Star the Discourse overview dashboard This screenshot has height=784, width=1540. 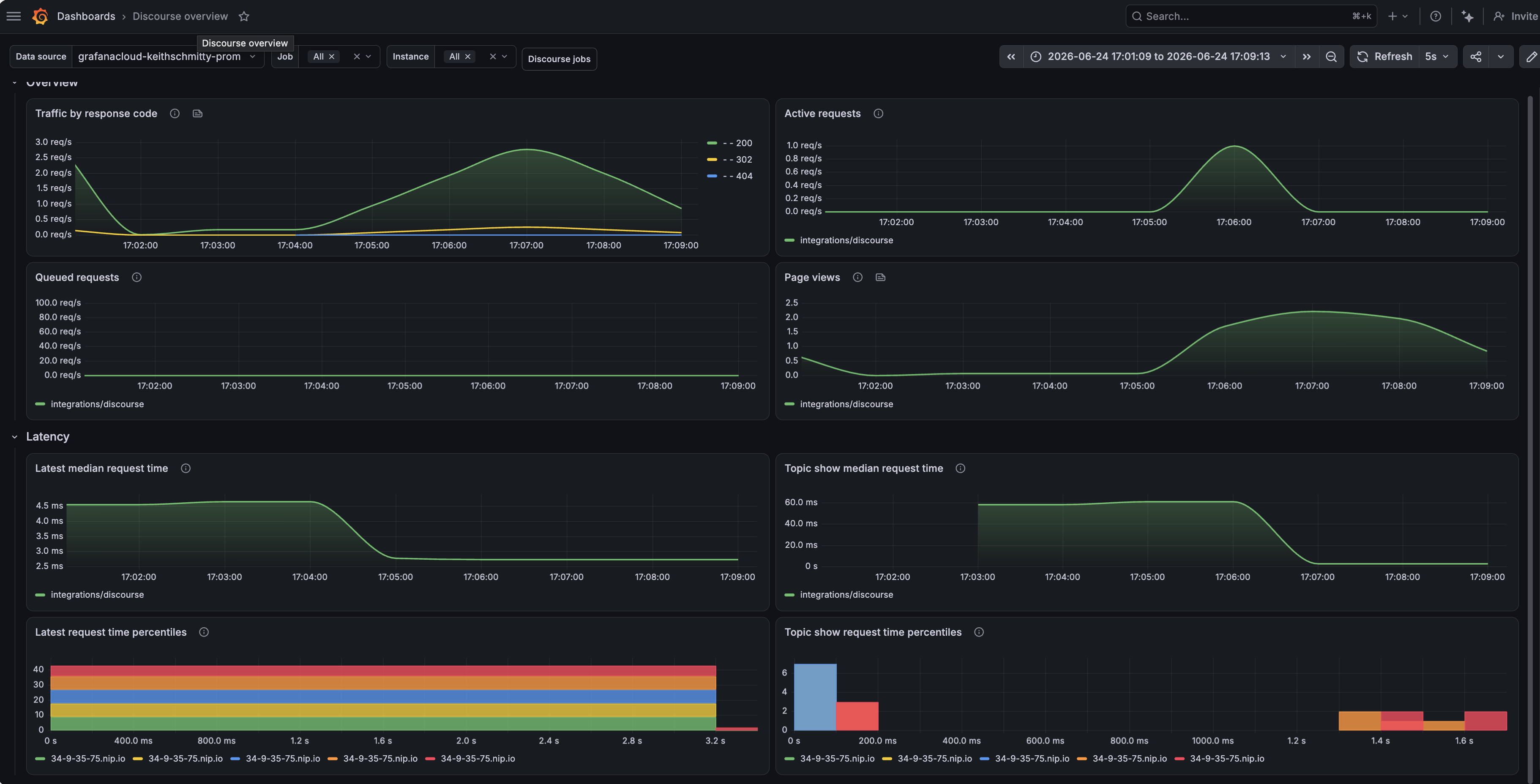coord(244,16)
